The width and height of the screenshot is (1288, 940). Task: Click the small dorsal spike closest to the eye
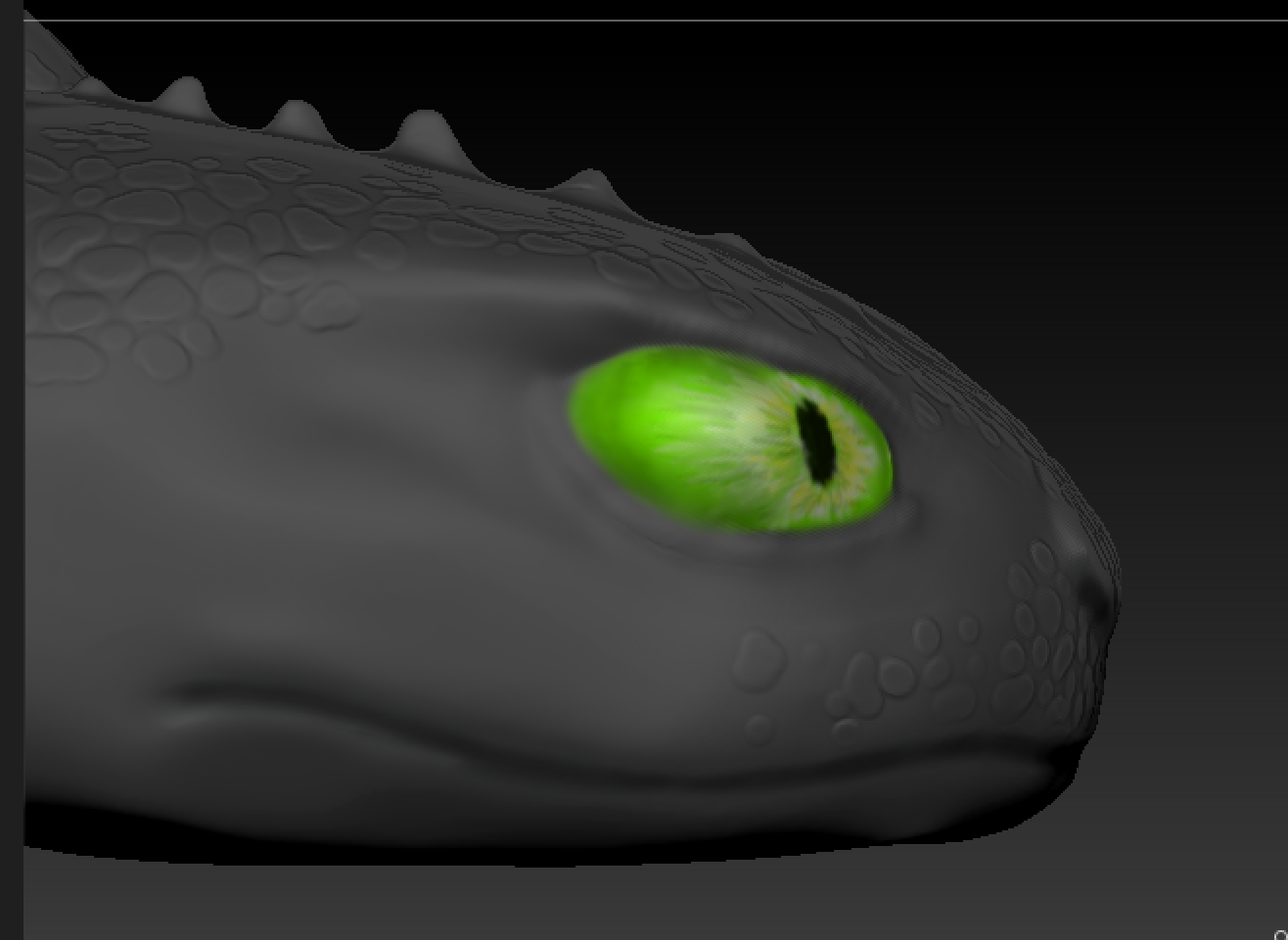click(585, 183)
